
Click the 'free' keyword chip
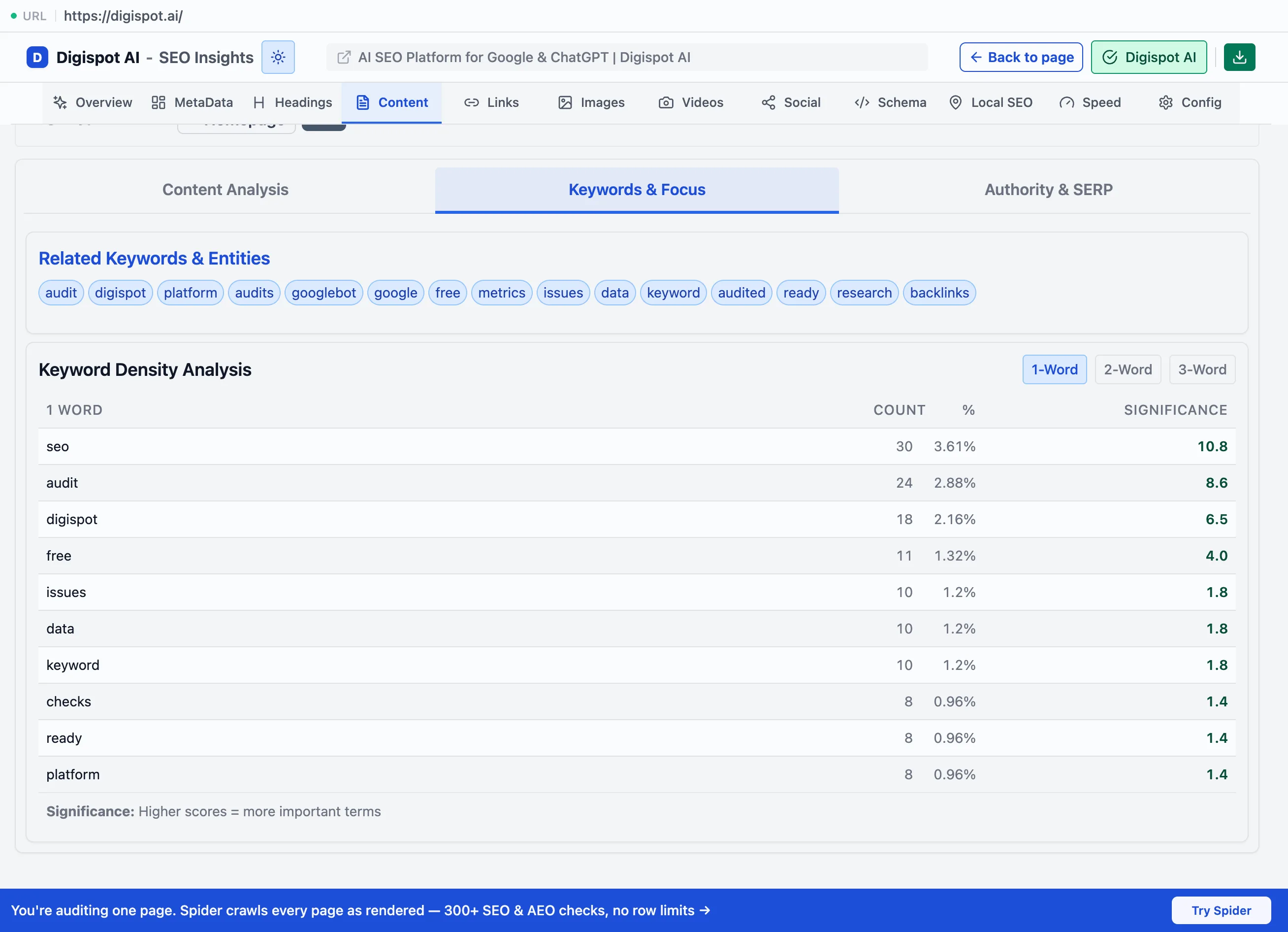(x=448, y=293)
